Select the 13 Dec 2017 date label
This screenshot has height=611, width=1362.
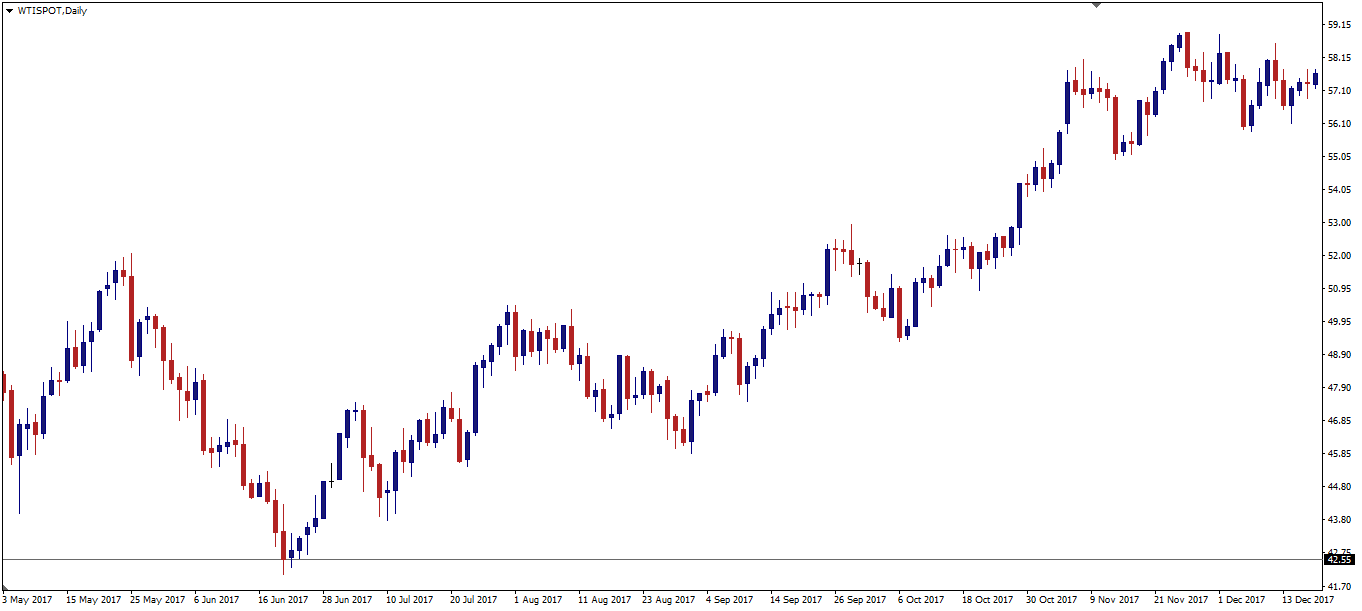[x=1309, y=600]
